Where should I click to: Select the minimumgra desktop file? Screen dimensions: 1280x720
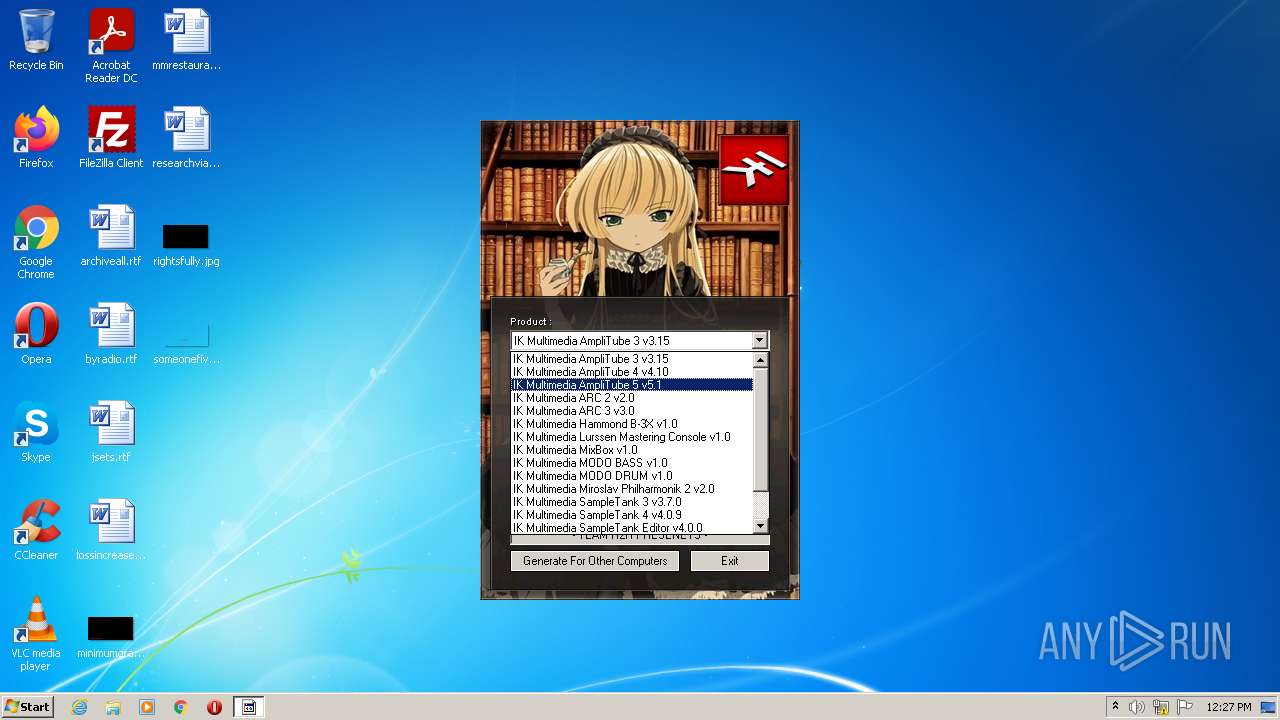pos(111,636)
